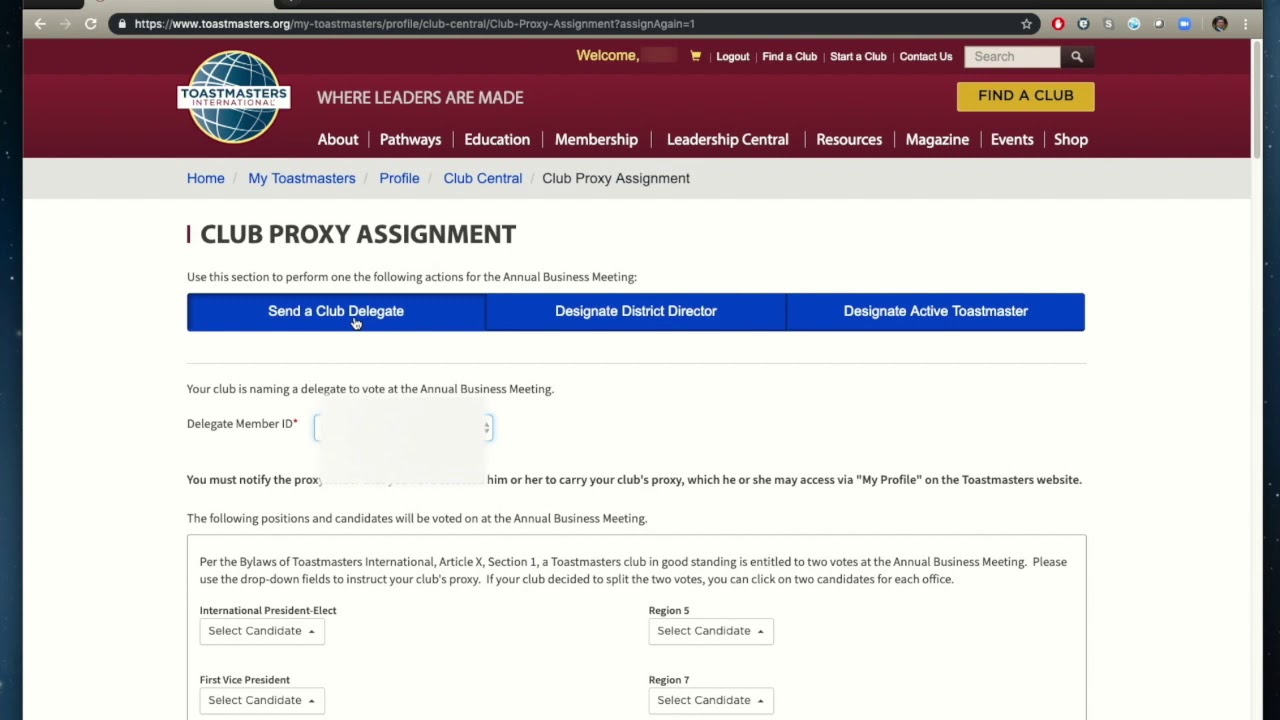Open the About menu
This screenshot has width=1280, height=720.
click(338, 140)
